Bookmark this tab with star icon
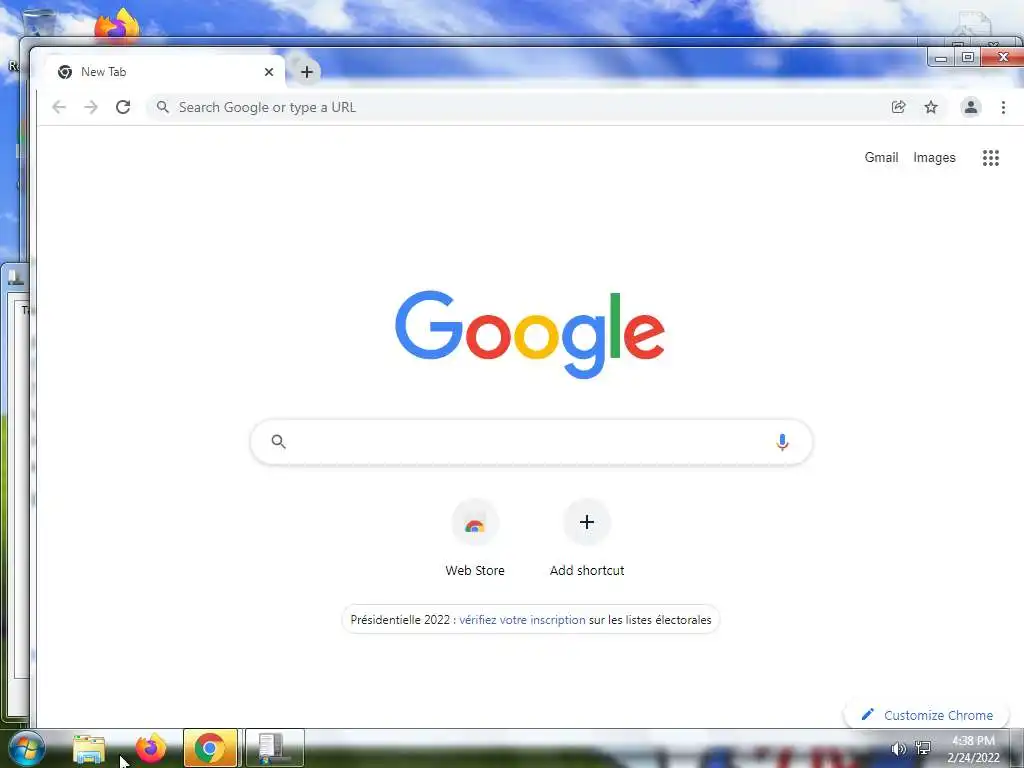This screenshot has width=1024, height=768. click(x=931, y=107)
